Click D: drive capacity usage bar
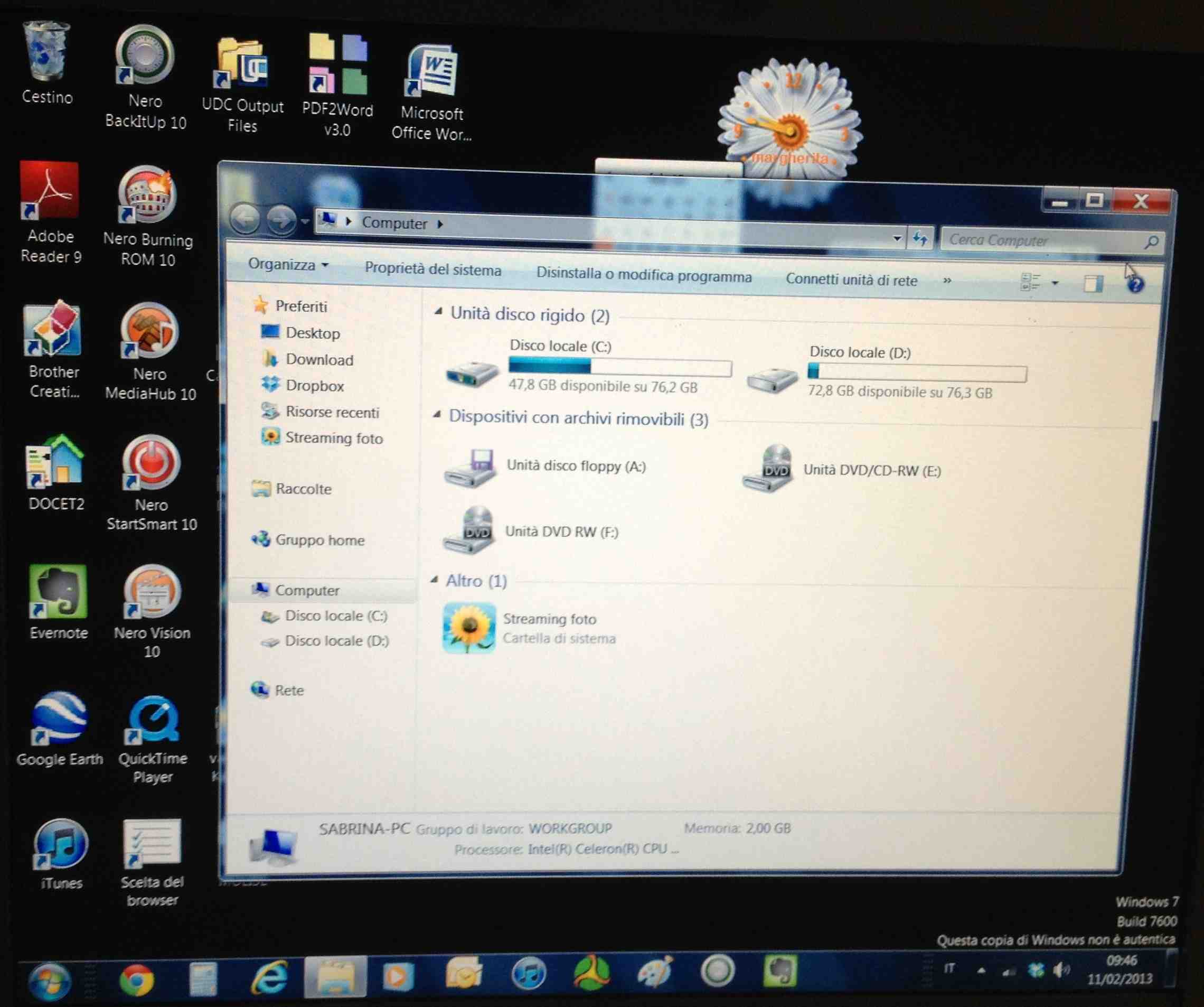1204x1007 pixels. [x=917, y=373]
